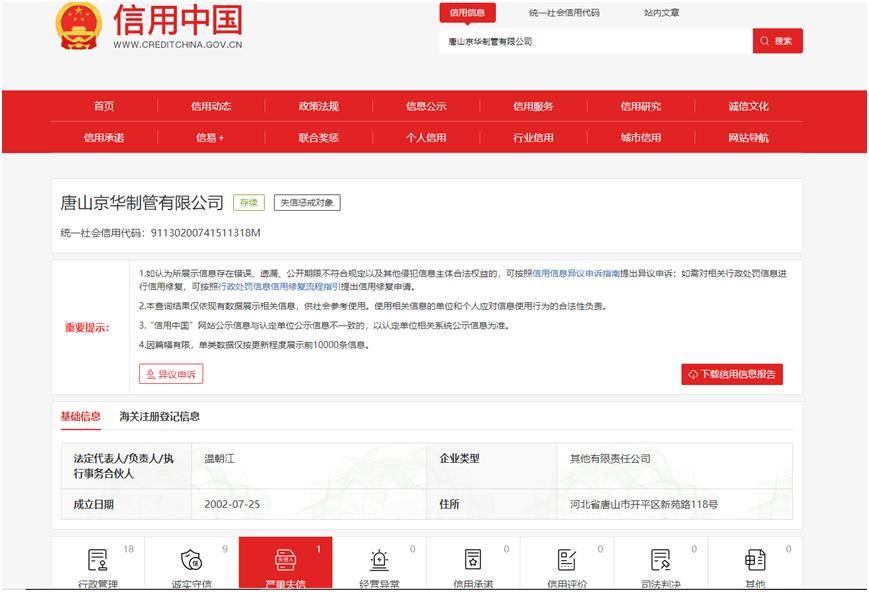This screenshot has height=592, width=869.
Task: Click the red 搜索 search button
Action: tap(777, 41)
